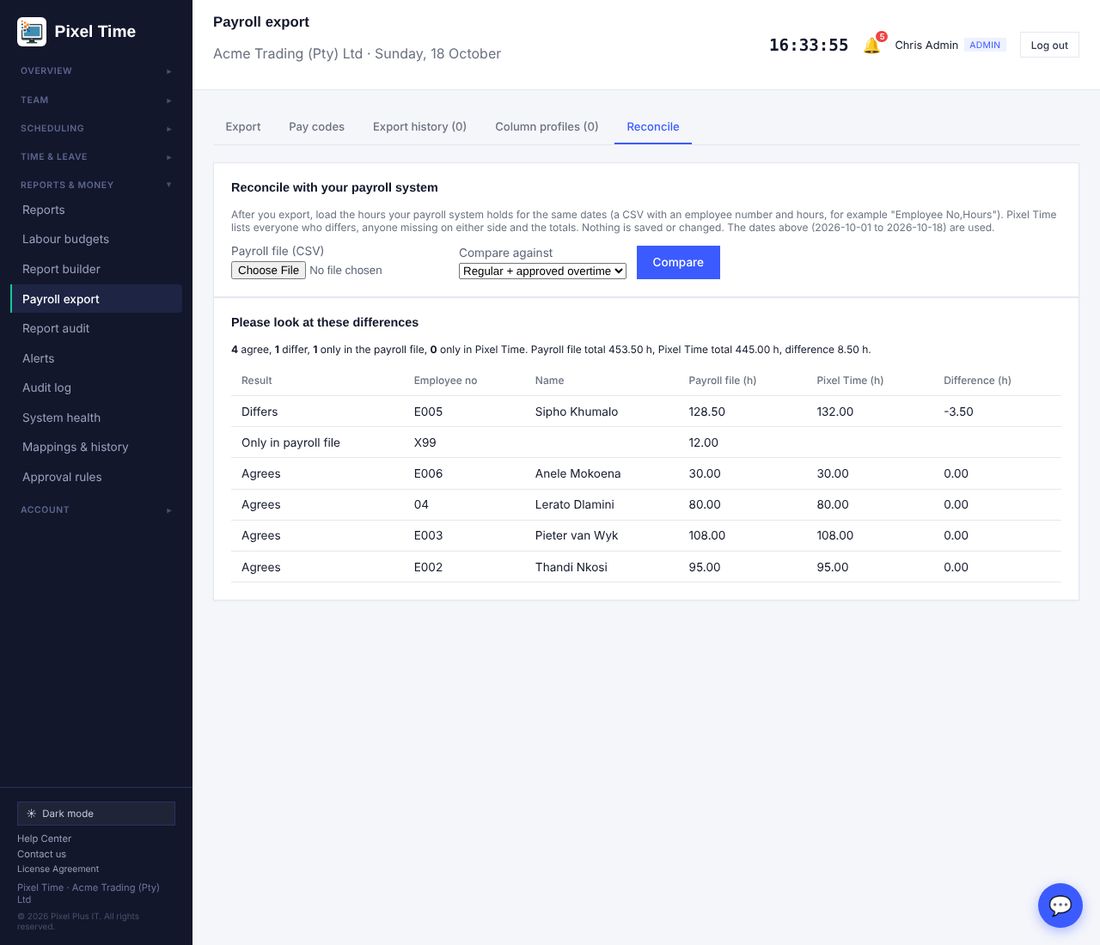Toggle Dark mode in the sidebar
The height and width of the screenshot is (945, 1100).
[96, 813]
